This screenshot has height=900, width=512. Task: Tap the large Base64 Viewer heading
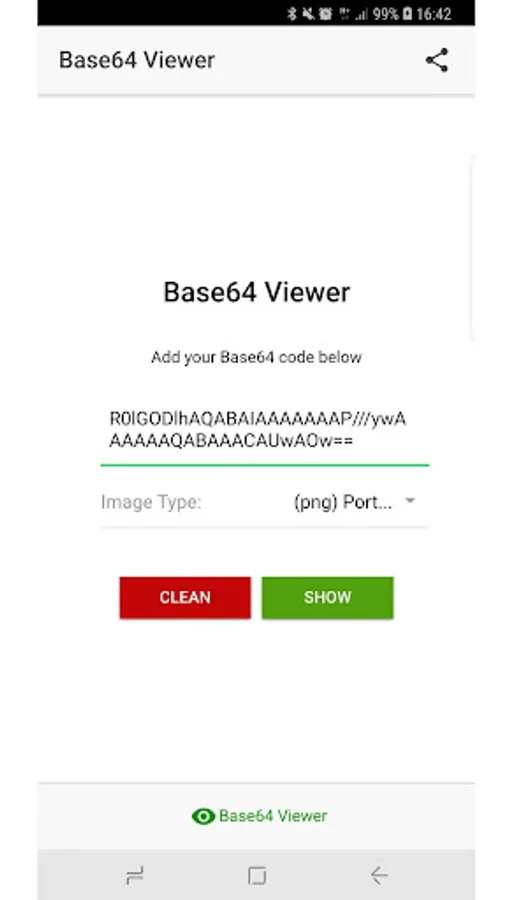tap(257, 292)
